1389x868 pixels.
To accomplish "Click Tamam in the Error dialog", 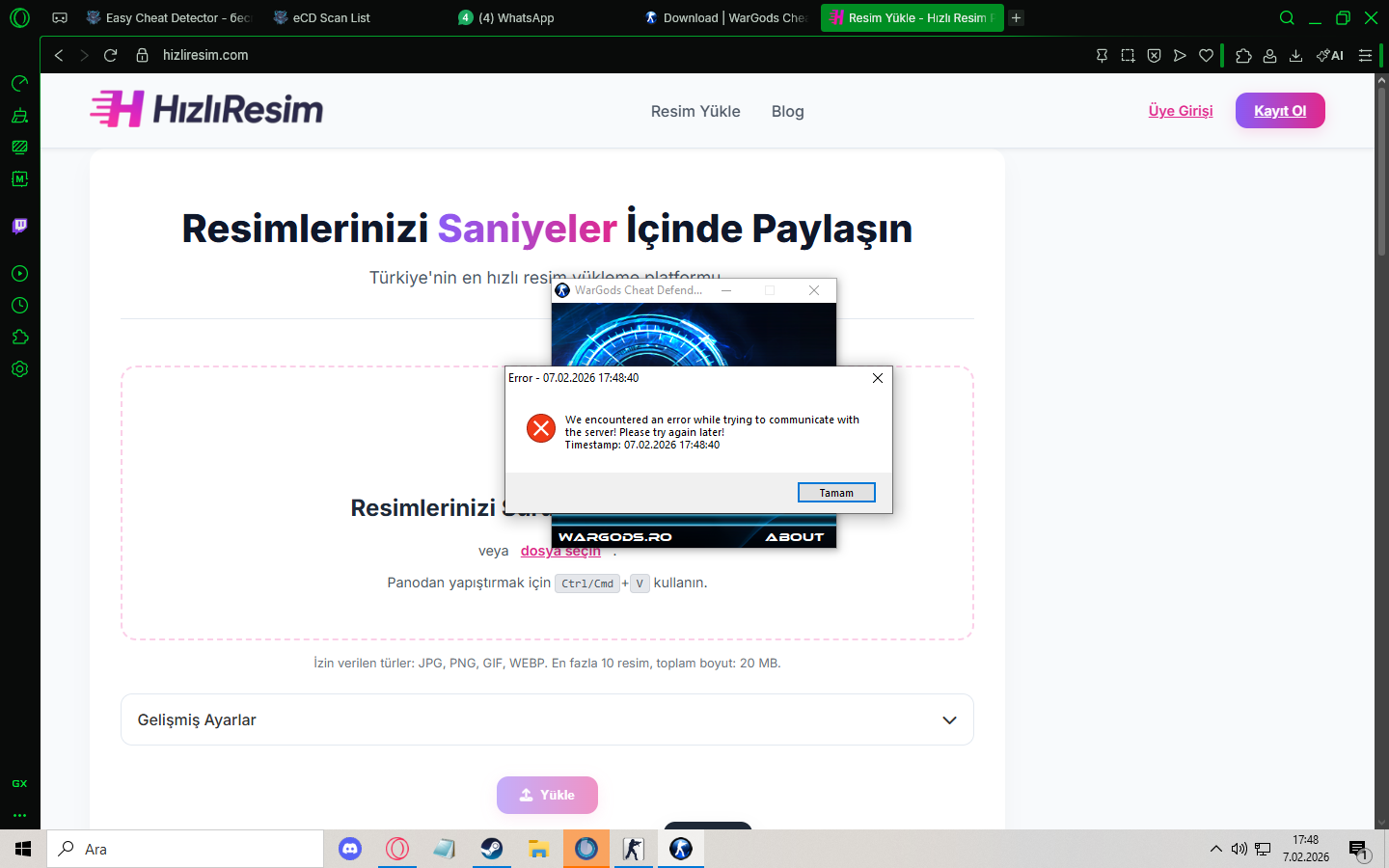I will [836, 493].
